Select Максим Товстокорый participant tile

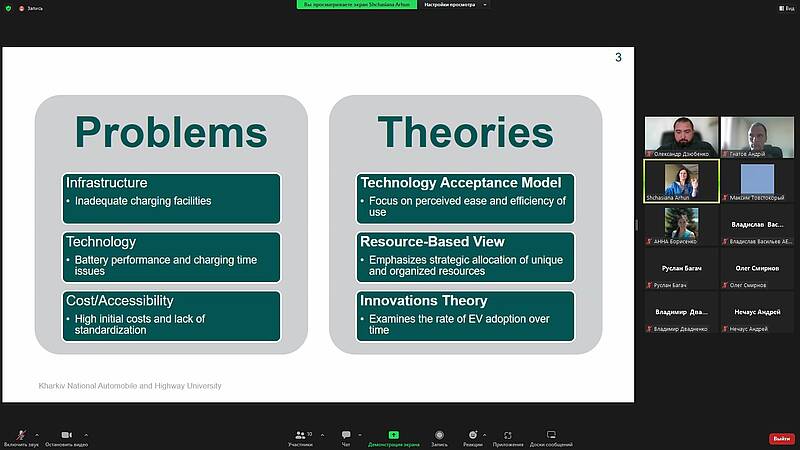757,181
